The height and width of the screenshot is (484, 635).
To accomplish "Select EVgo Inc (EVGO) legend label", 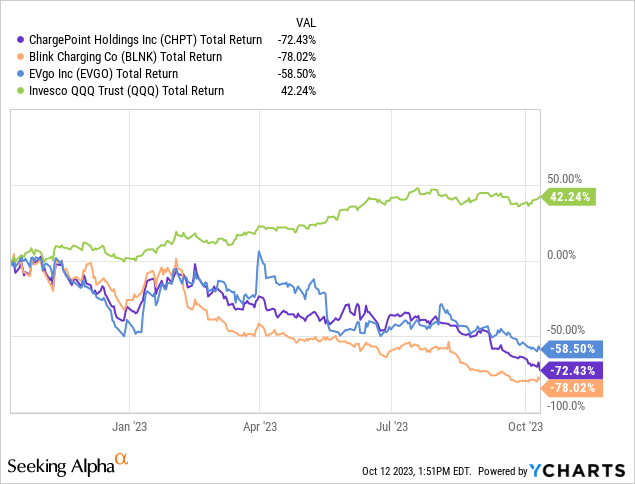I will (x=90, y=74).
